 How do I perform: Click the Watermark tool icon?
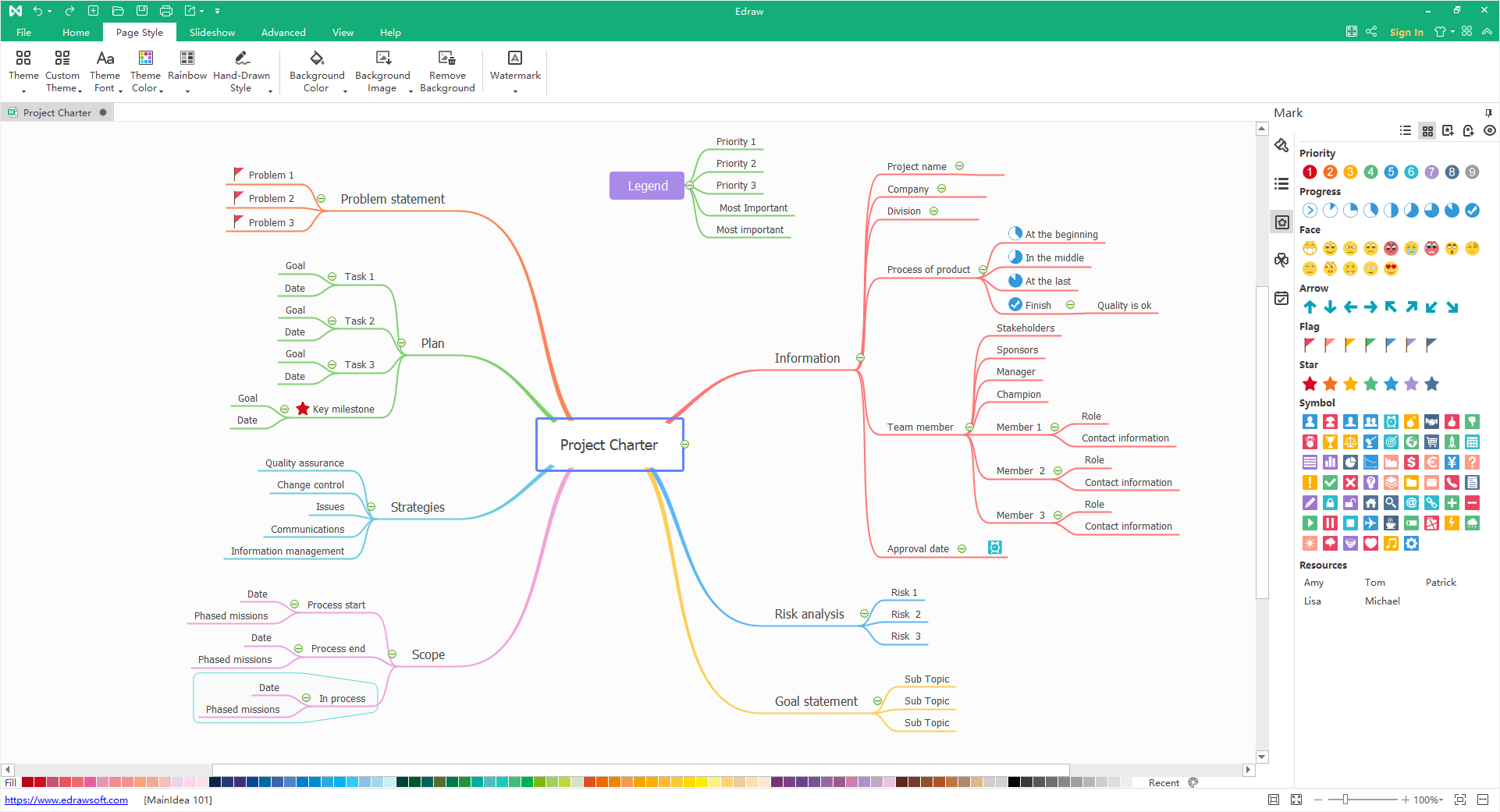(515, 59)
